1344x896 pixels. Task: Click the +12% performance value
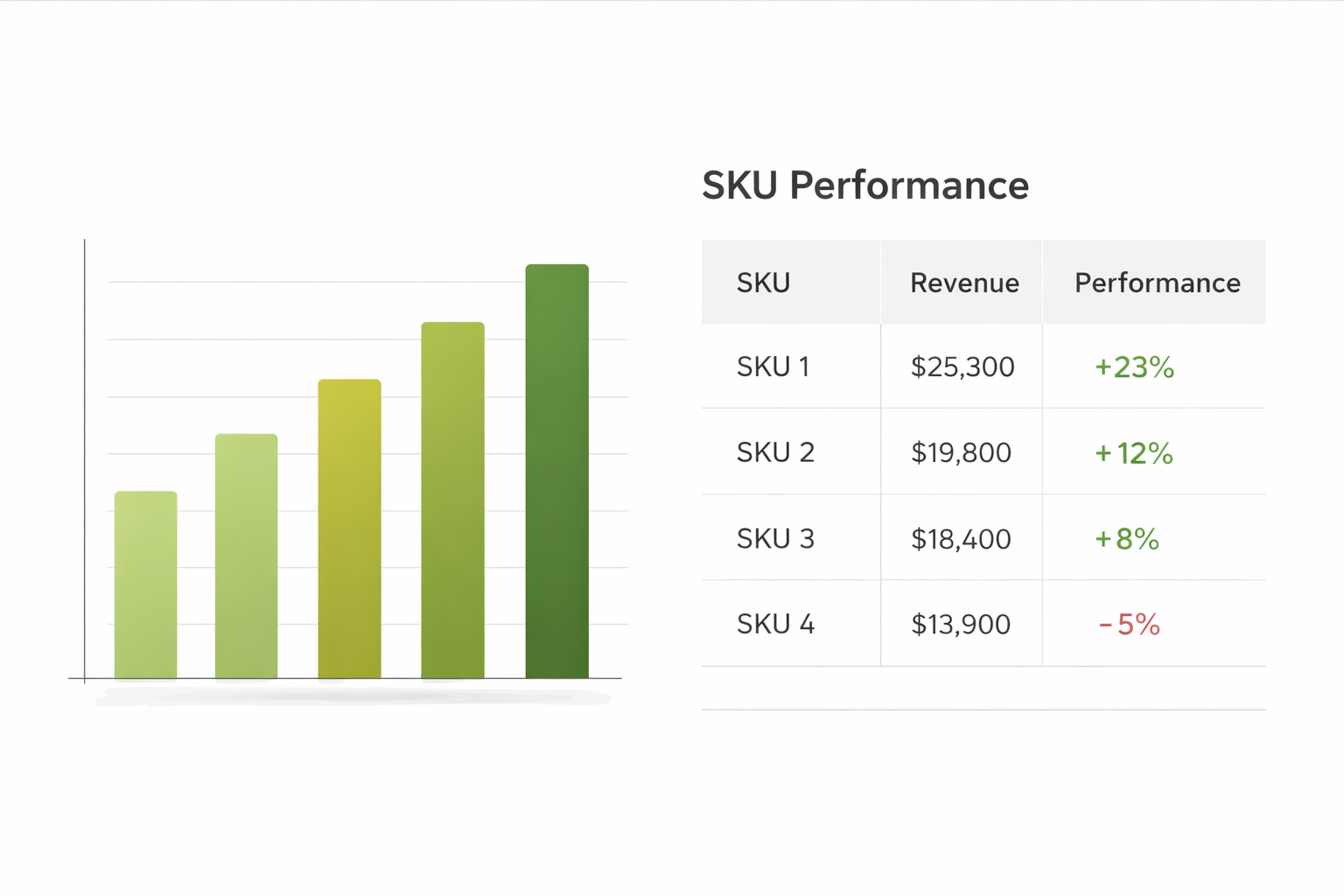coord(1134,452)
